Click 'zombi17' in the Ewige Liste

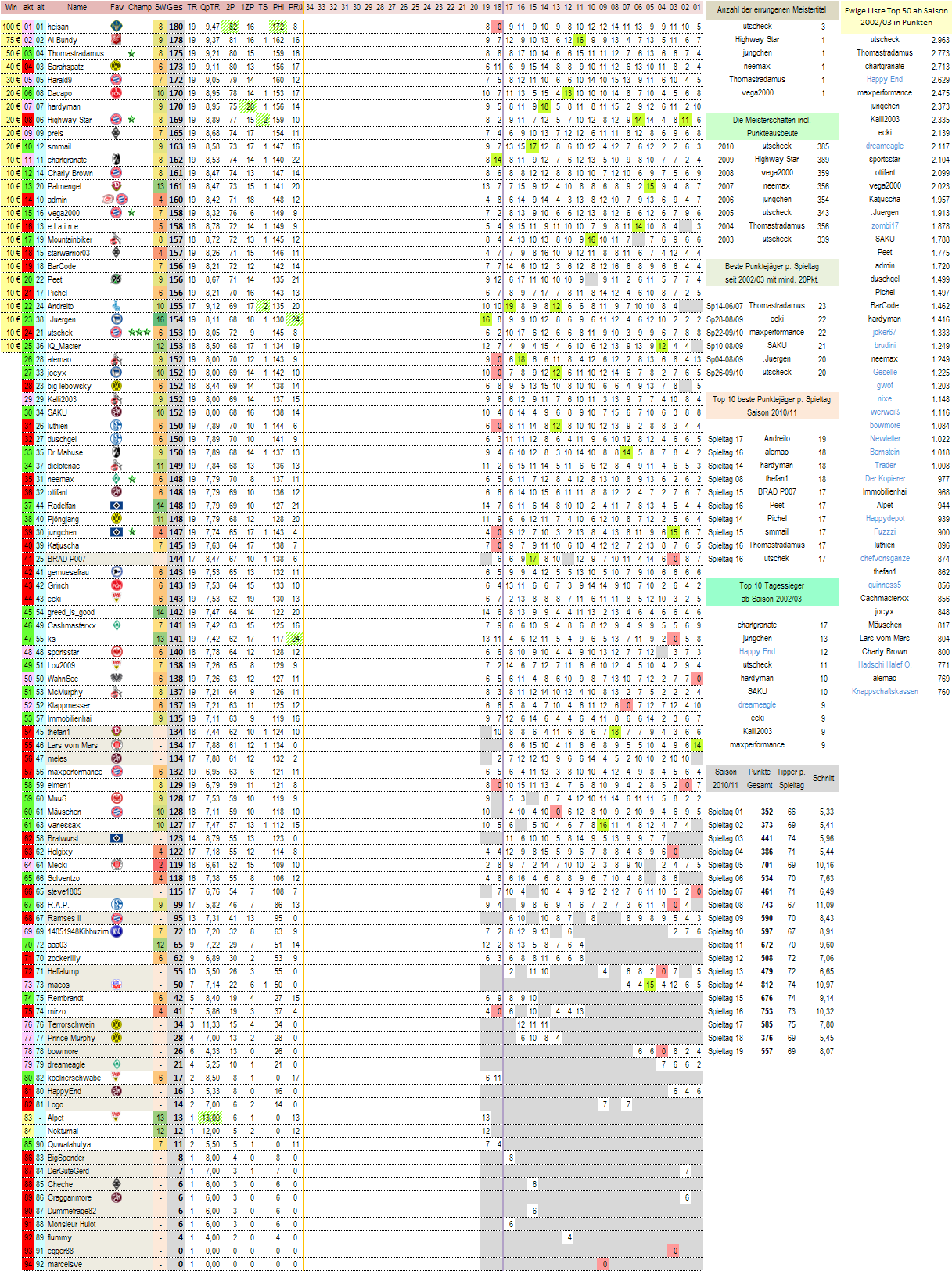[885, 225]
